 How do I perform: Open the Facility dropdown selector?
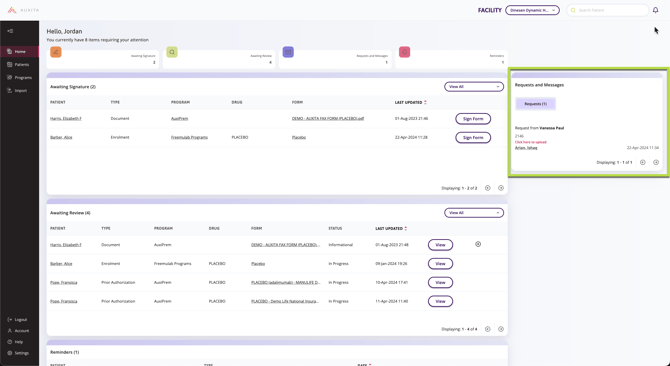[532, 10]
